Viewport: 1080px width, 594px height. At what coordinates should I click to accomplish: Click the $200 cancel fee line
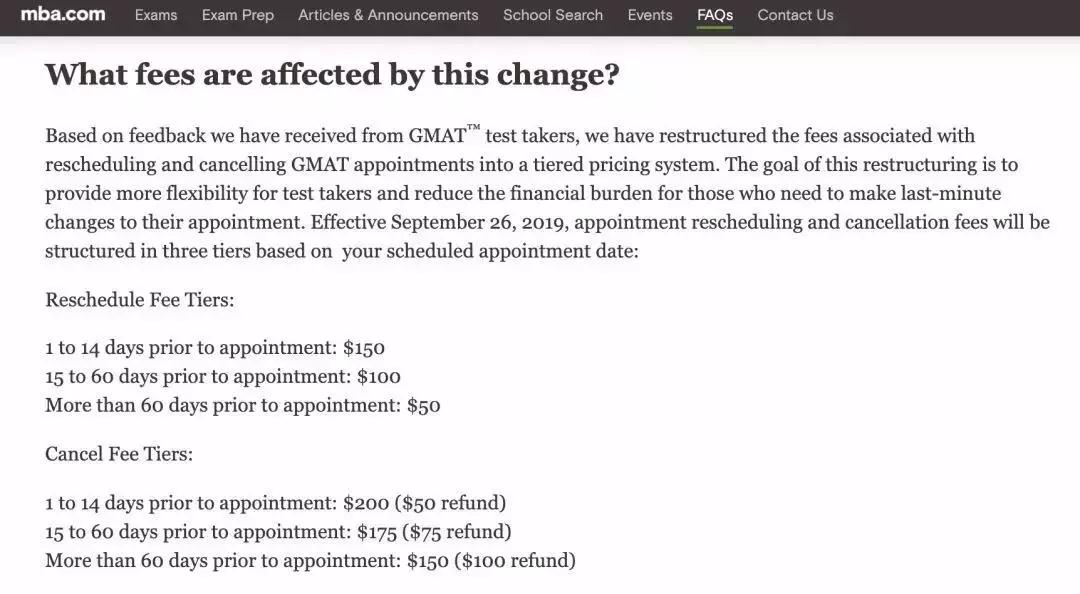click(275, 503)
